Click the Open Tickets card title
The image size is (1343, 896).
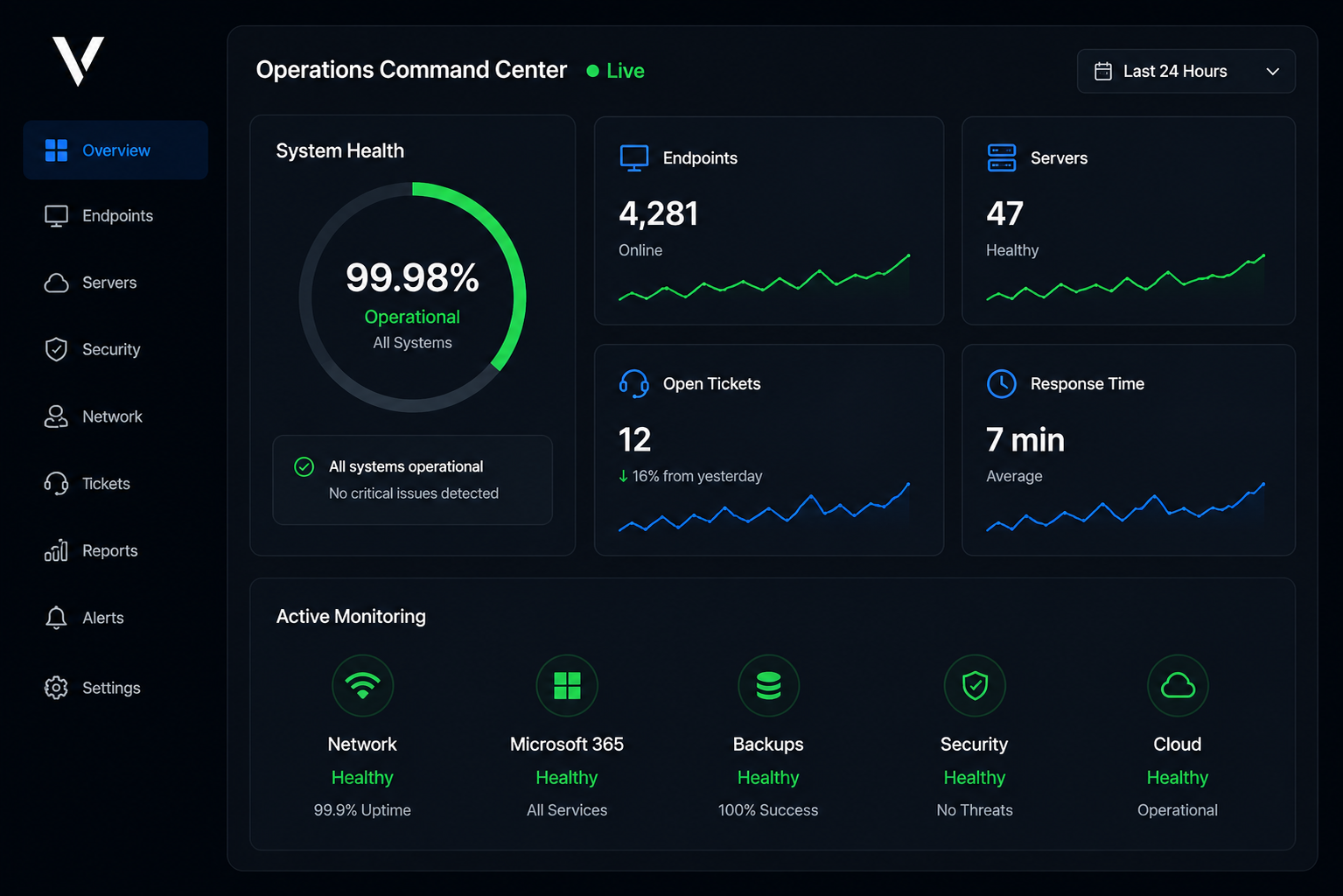[712, 384]
